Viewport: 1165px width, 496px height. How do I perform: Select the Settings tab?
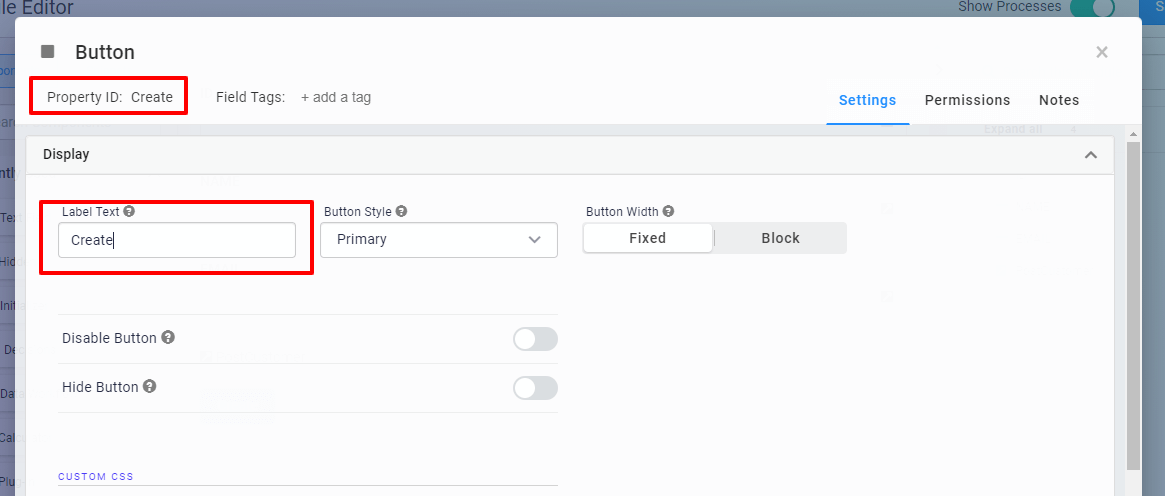click(867, 100)
